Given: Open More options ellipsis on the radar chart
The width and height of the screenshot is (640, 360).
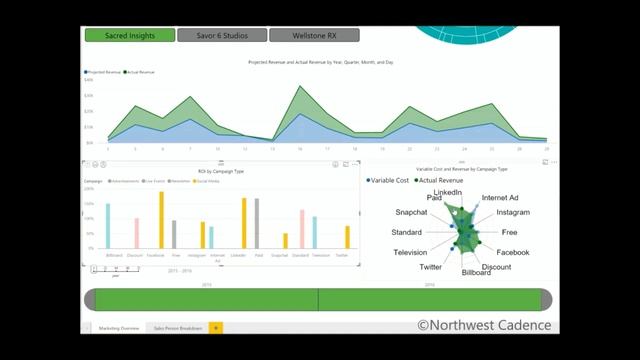Looking at the screenshot, I should tap(554, 162).
